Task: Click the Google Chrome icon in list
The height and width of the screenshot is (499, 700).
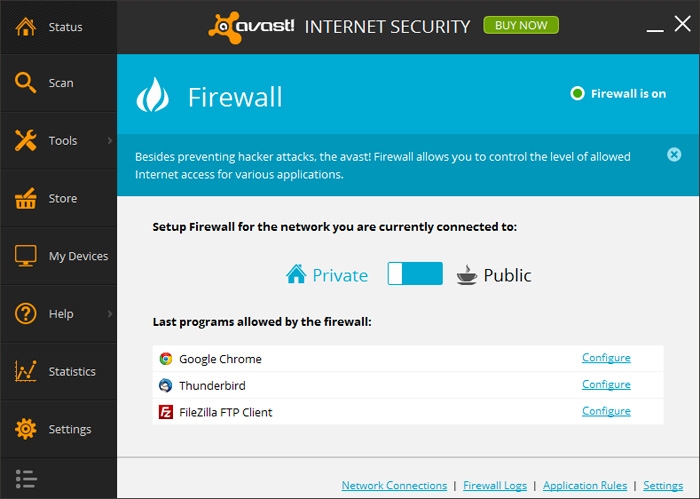Action: coord(166,359)
